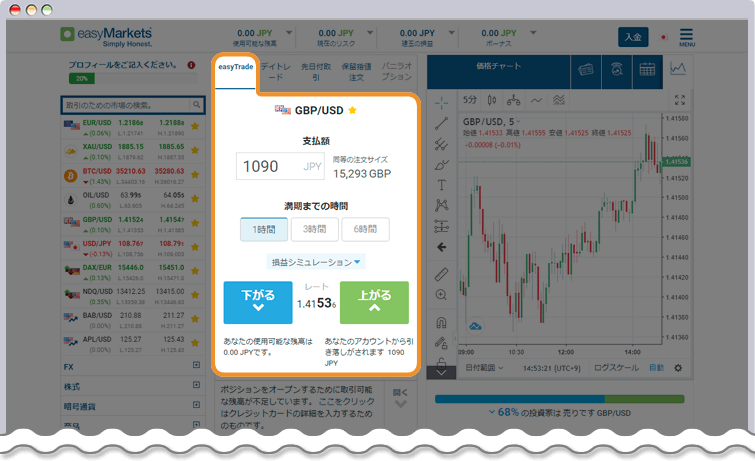
Task: Click 5分 timeframe selector
Action: tap(470, 100)
